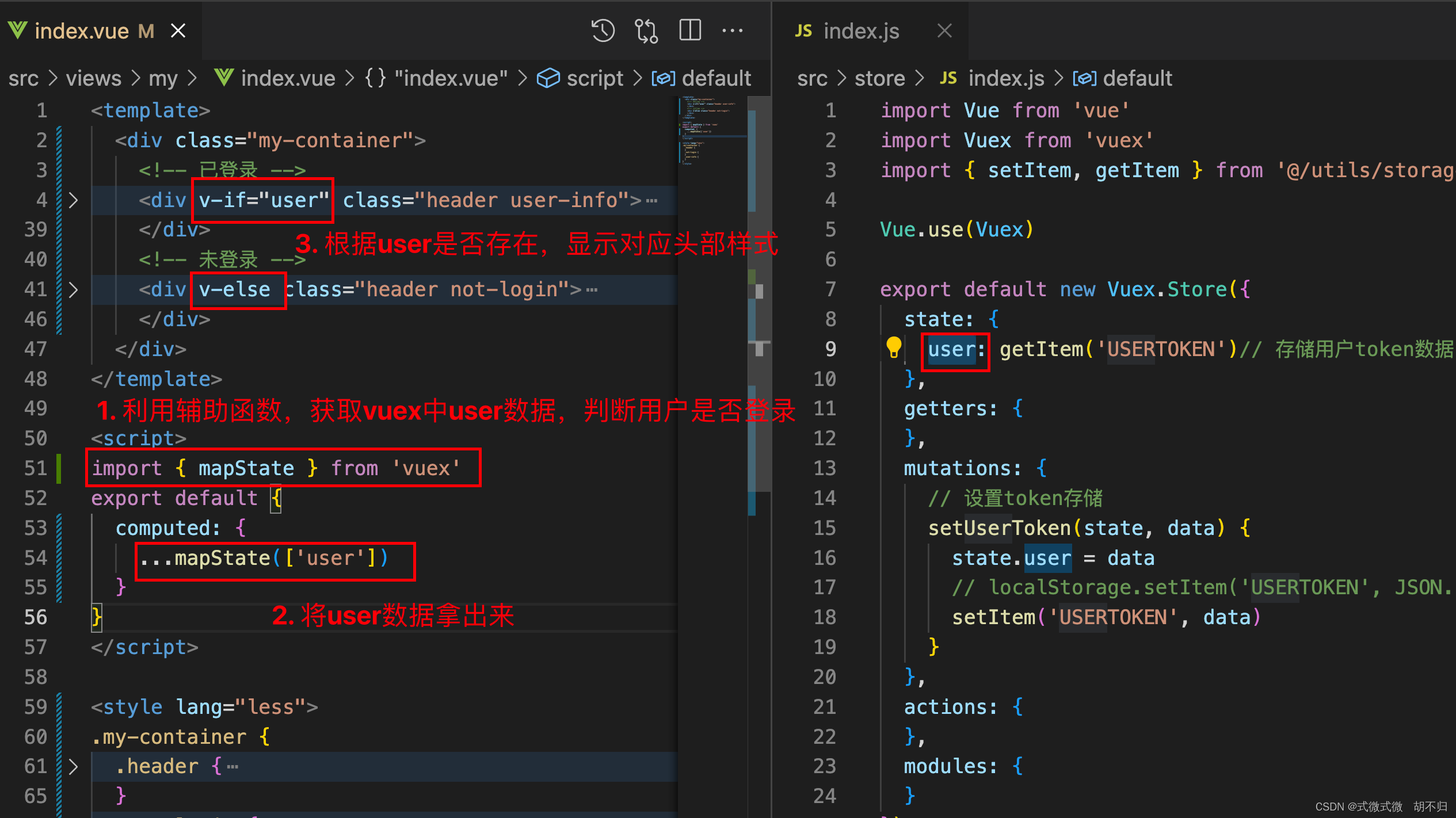
Task: Close the index.js editor tab
Action: pyautogui.click(x=944, y=30)
